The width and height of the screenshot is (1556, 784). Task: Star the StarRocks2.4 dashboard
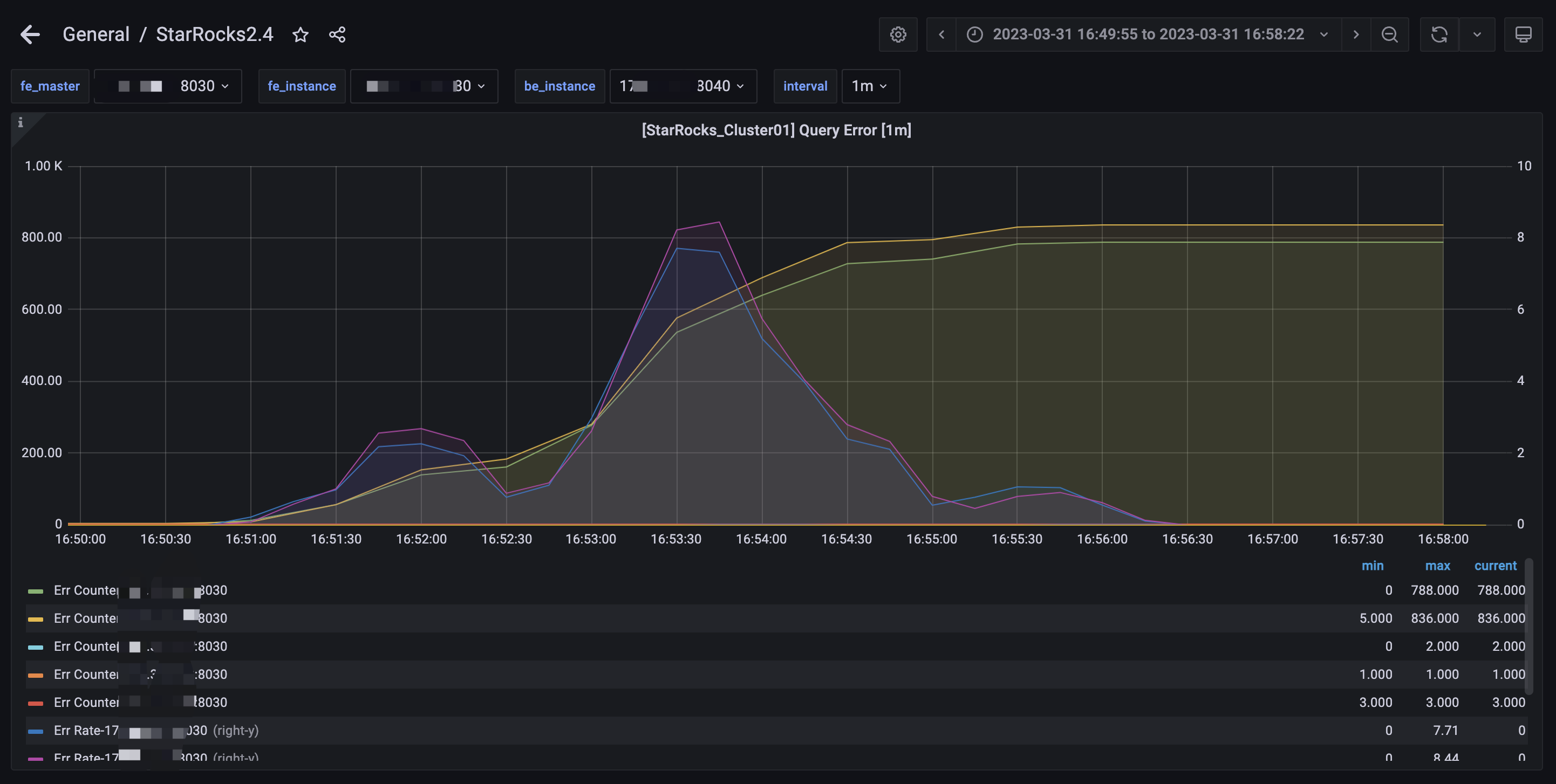[x=300, y=35]
